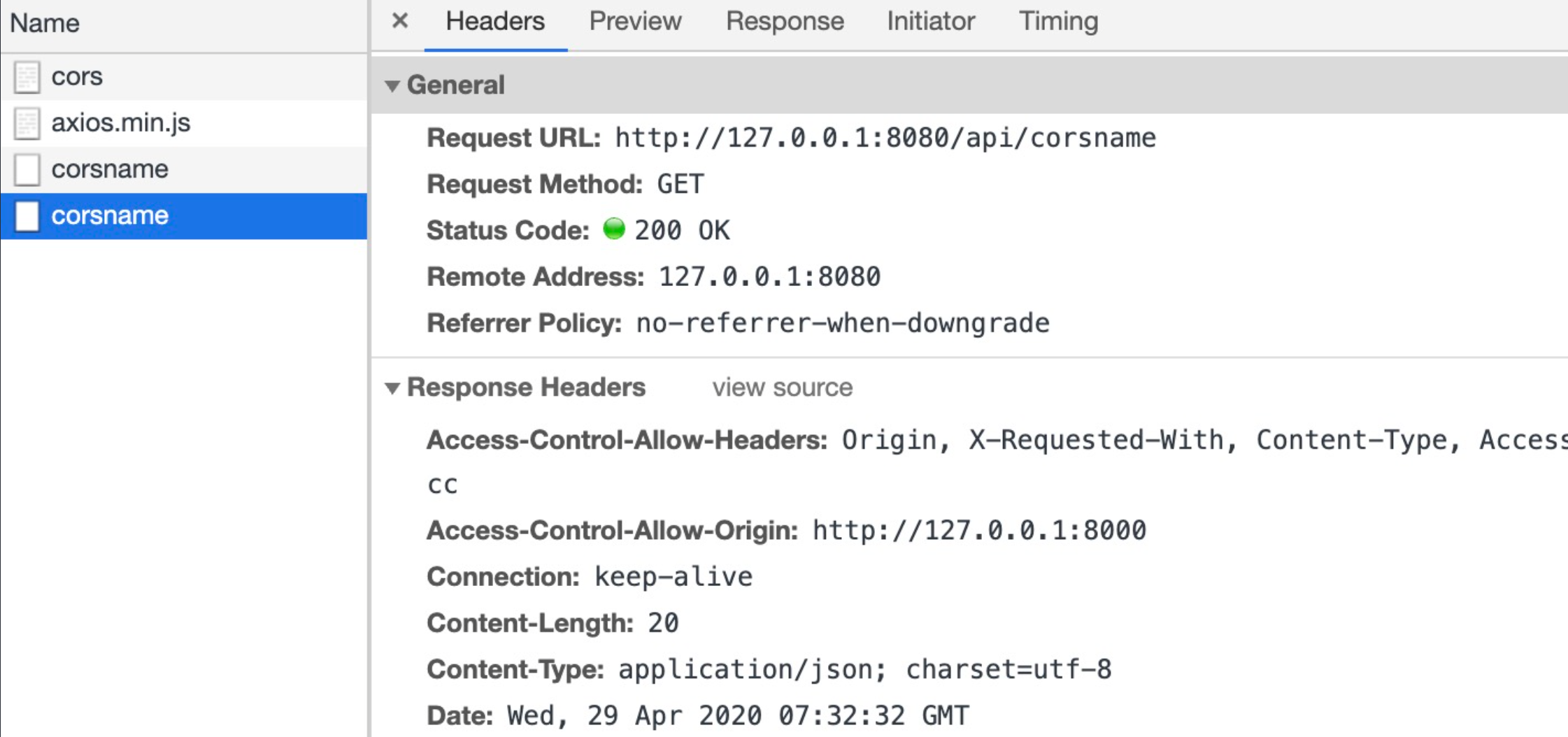
Task: Click the Access-Control-Allow-Origin header value
Action: point(979,530)
